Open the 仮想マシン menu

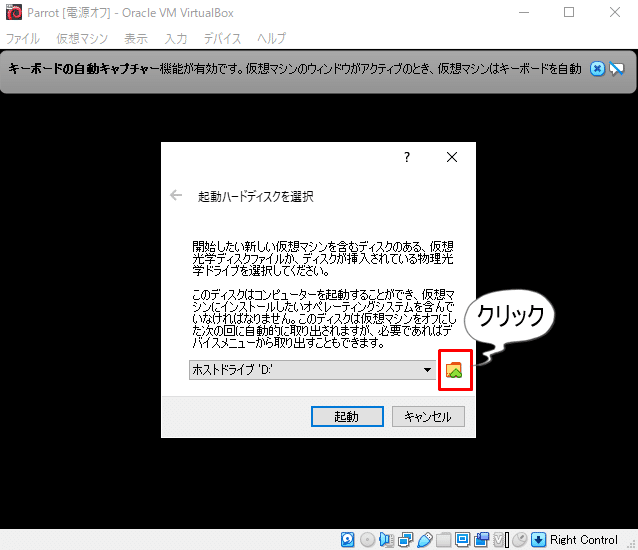click(x=82, y=38)
